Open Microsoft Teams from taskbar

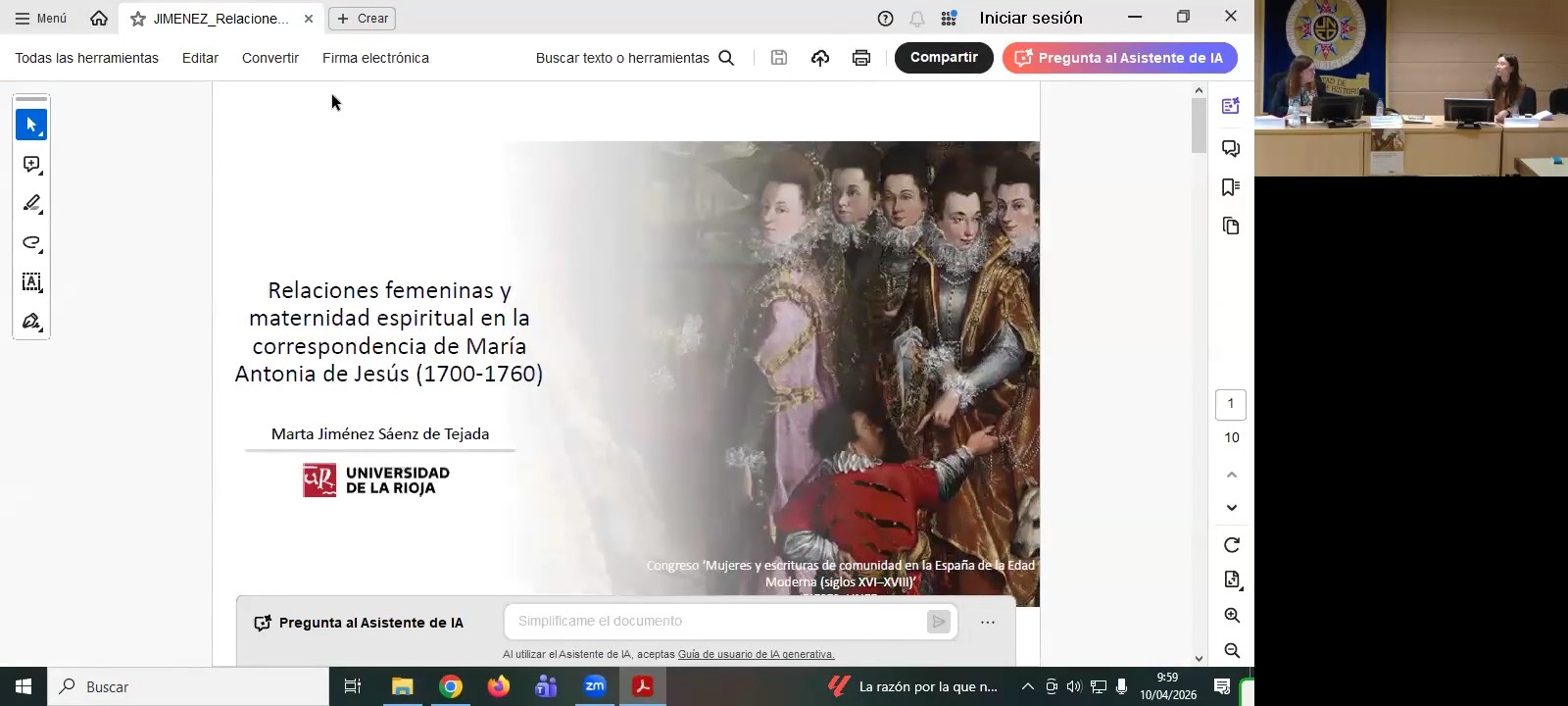pos(547,686)
